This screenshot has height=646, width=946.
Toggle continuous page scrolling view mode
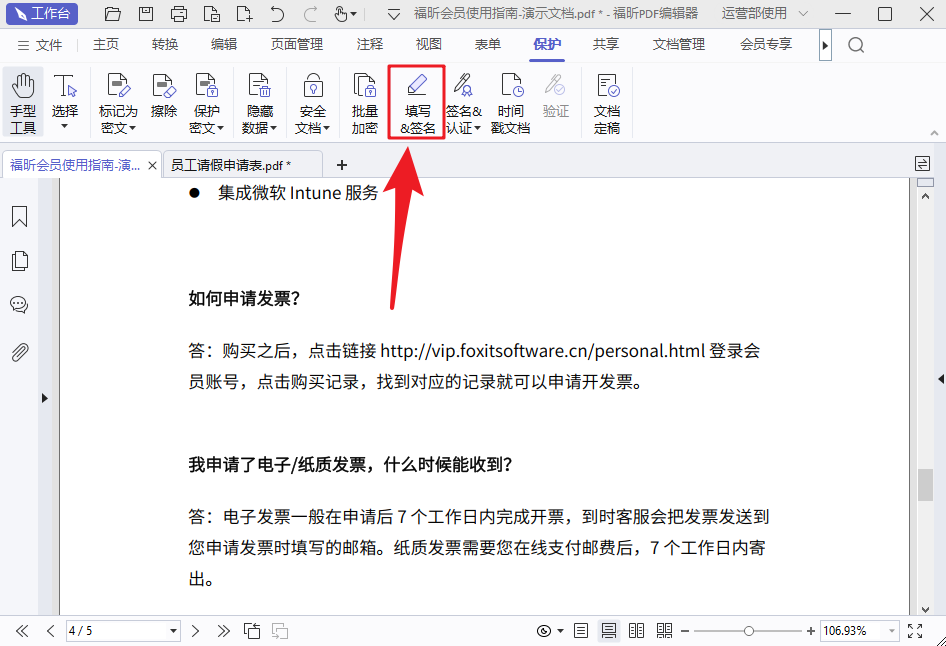tap(608, 631)
